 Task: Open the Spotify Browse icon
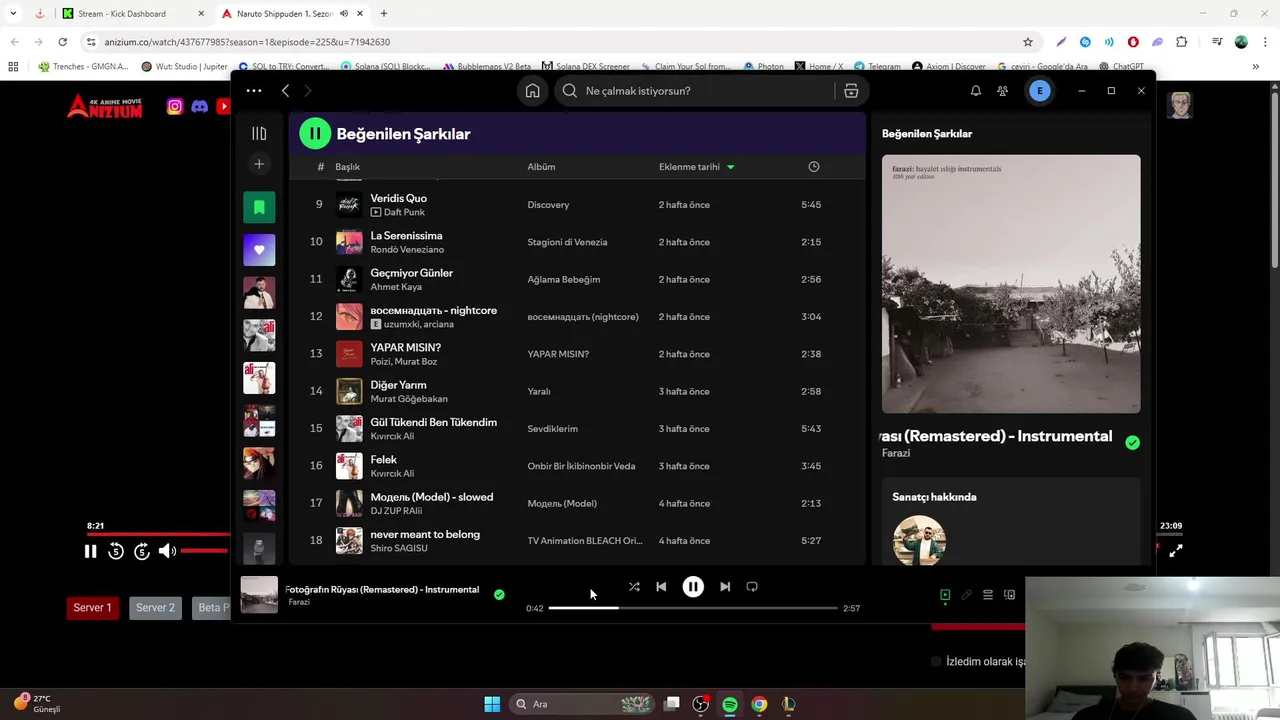click(x=851, y=91)
